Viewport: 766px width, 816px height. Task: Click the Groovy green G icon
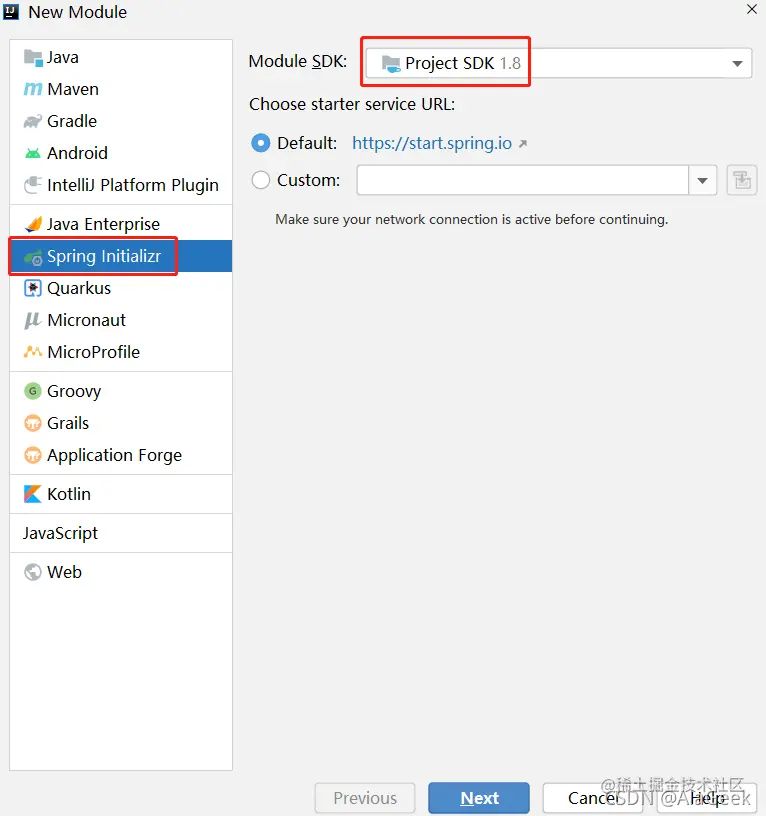[x=33, y=391]
